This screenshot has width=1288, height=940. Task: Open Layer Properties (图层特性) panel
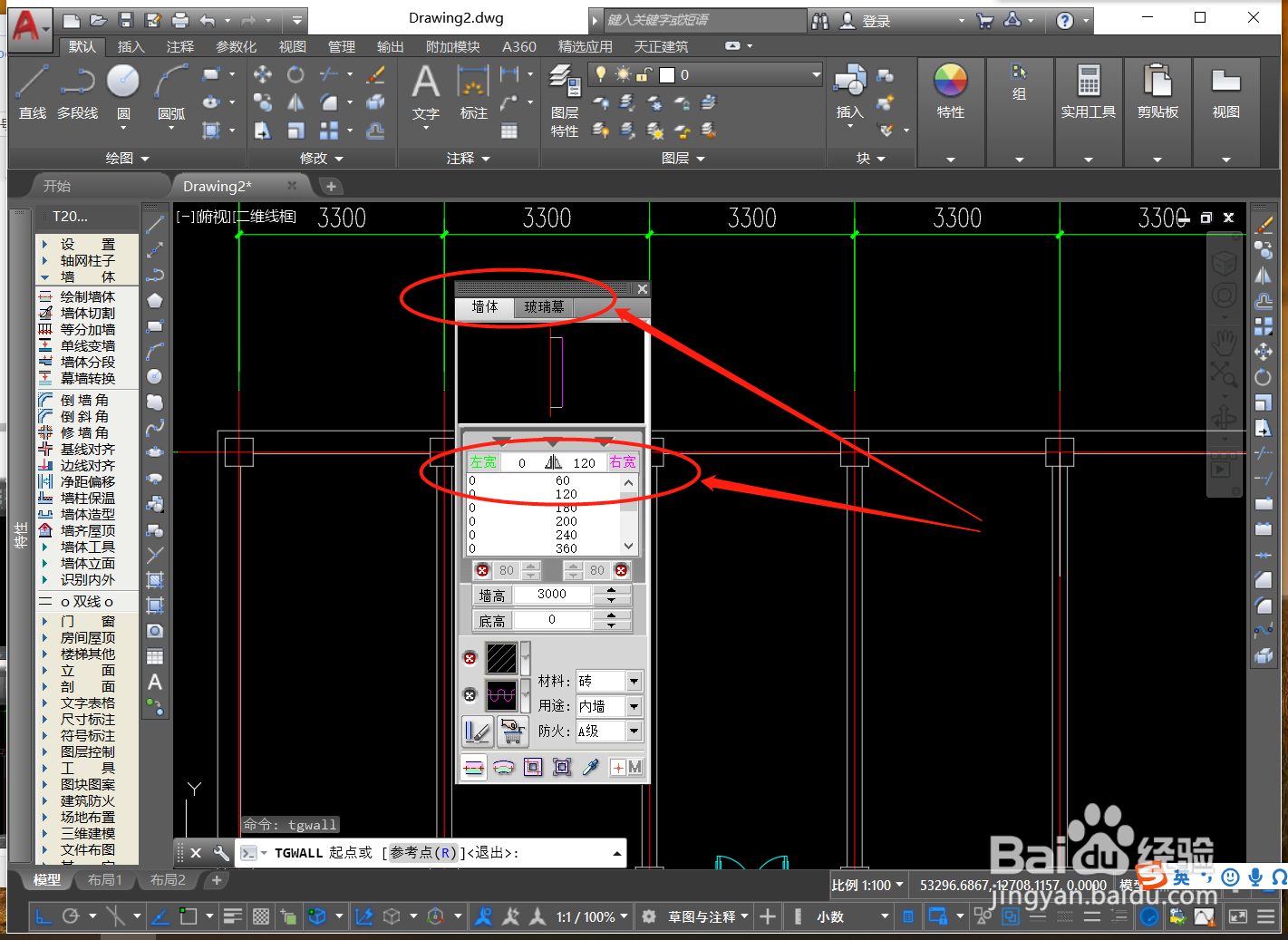click(x=565, y=101)
